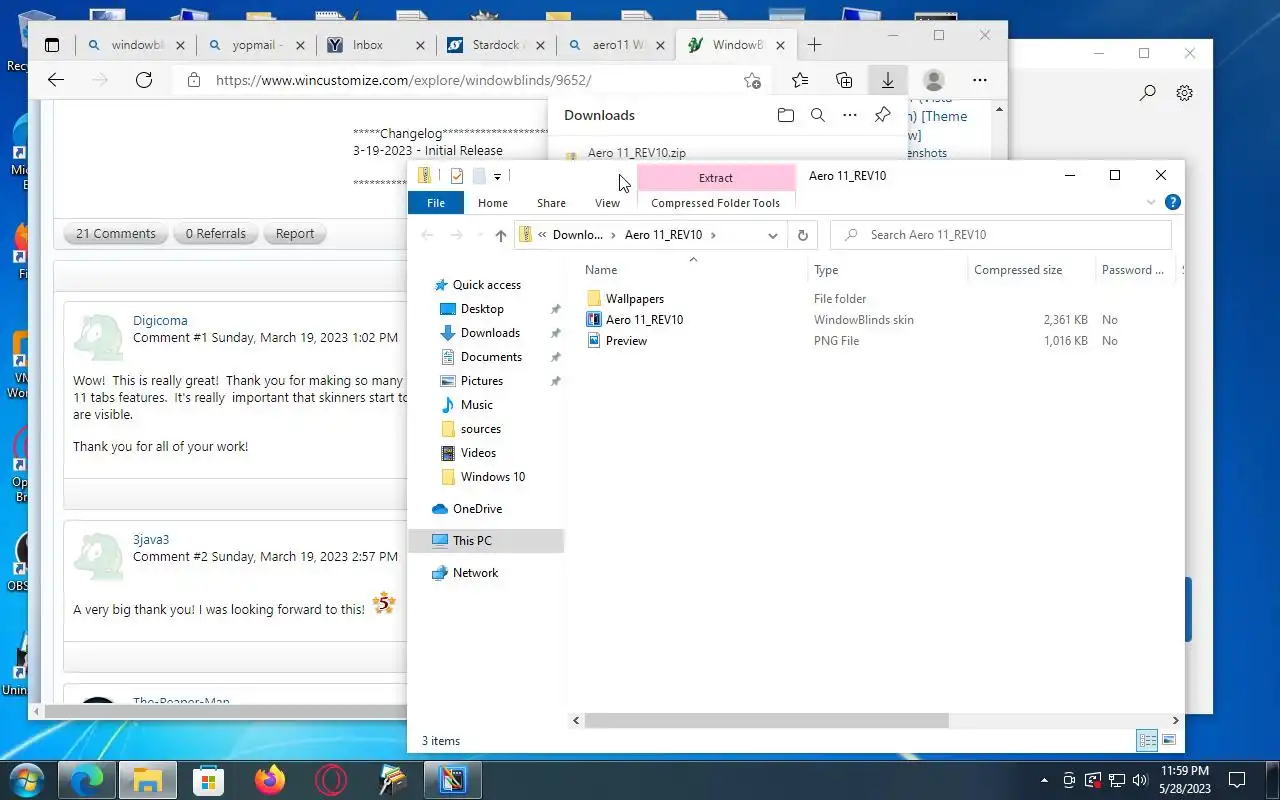Search downloads in Edge Downloads panel

818,115
